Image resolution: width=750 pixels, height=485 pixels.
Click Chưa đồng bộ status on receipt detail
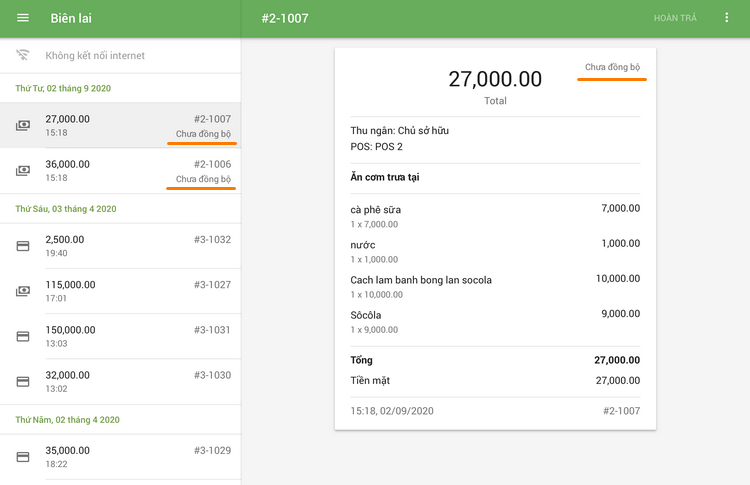612,68
